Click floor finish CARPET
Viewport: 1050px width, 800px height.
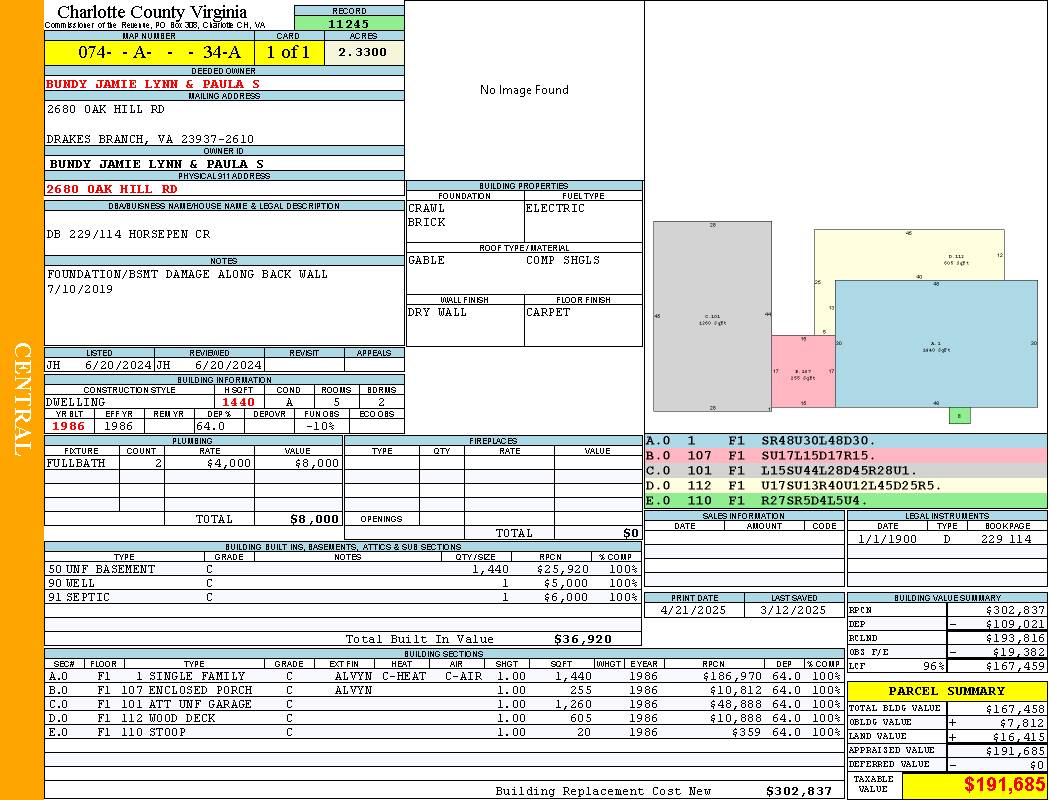pos(548,312)
